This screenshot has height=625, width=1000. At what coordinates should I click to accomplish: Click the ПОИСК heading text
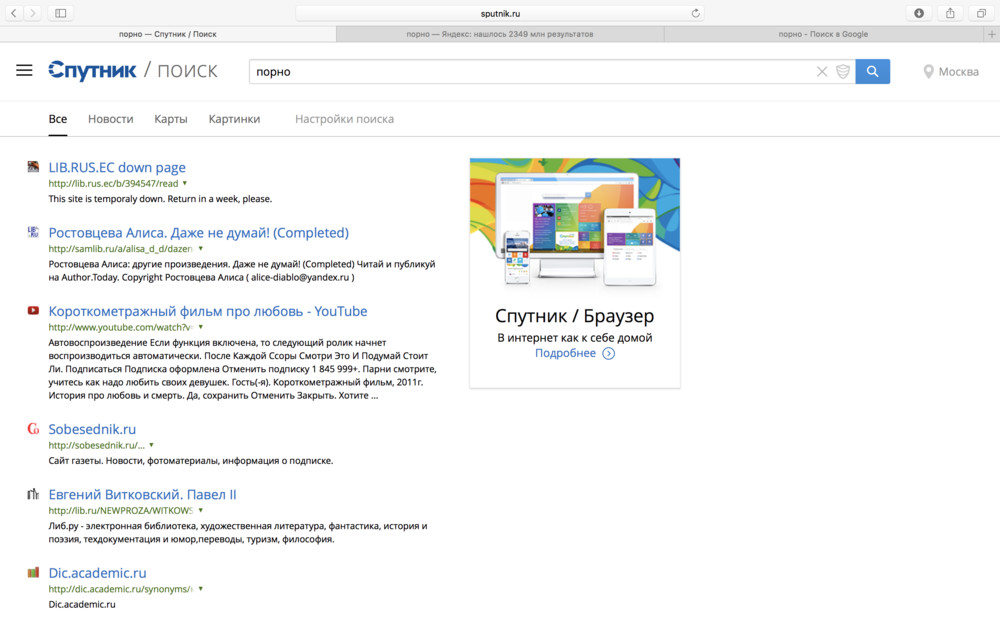tap(188, 71)
